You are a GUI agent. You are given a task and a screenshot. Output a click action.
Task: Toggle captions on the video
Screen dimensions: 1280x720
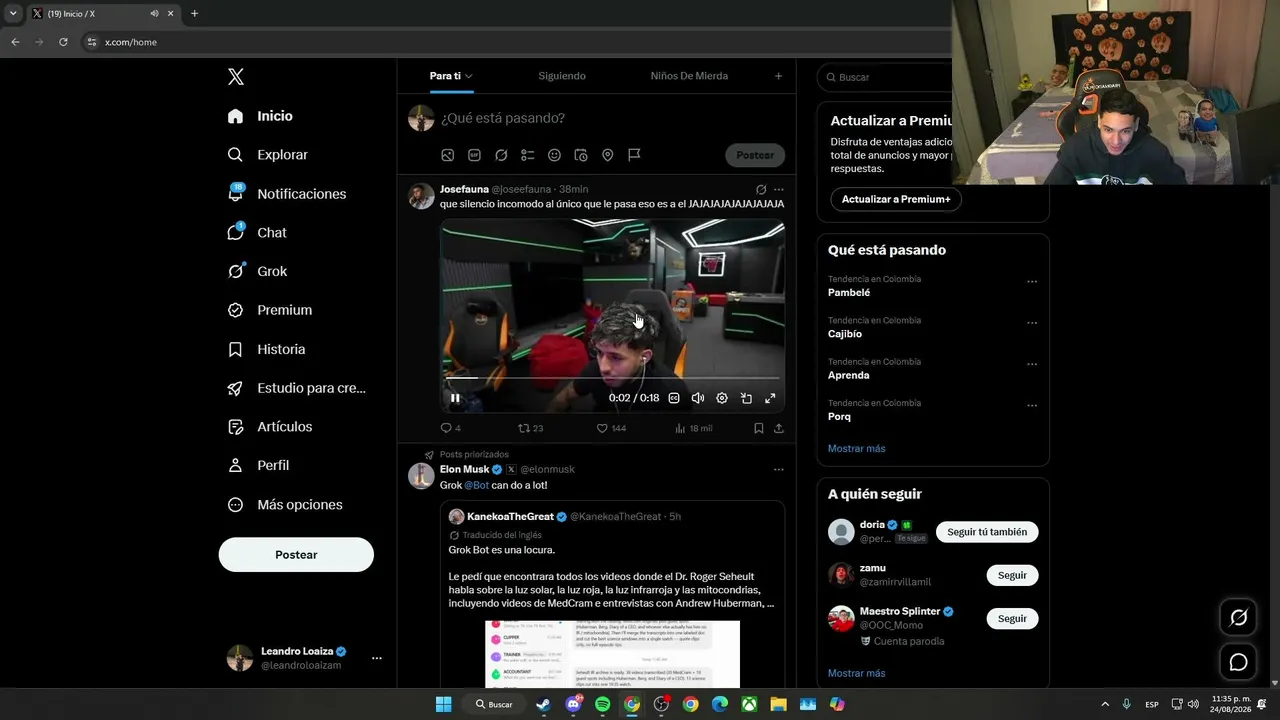coord(674,398)
